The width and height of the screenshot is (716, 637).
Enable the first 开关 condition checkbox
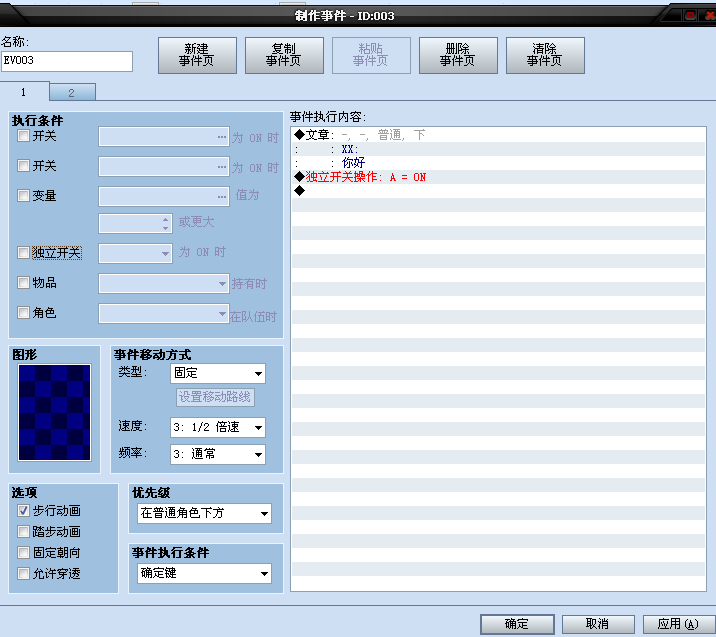[23, 136]
